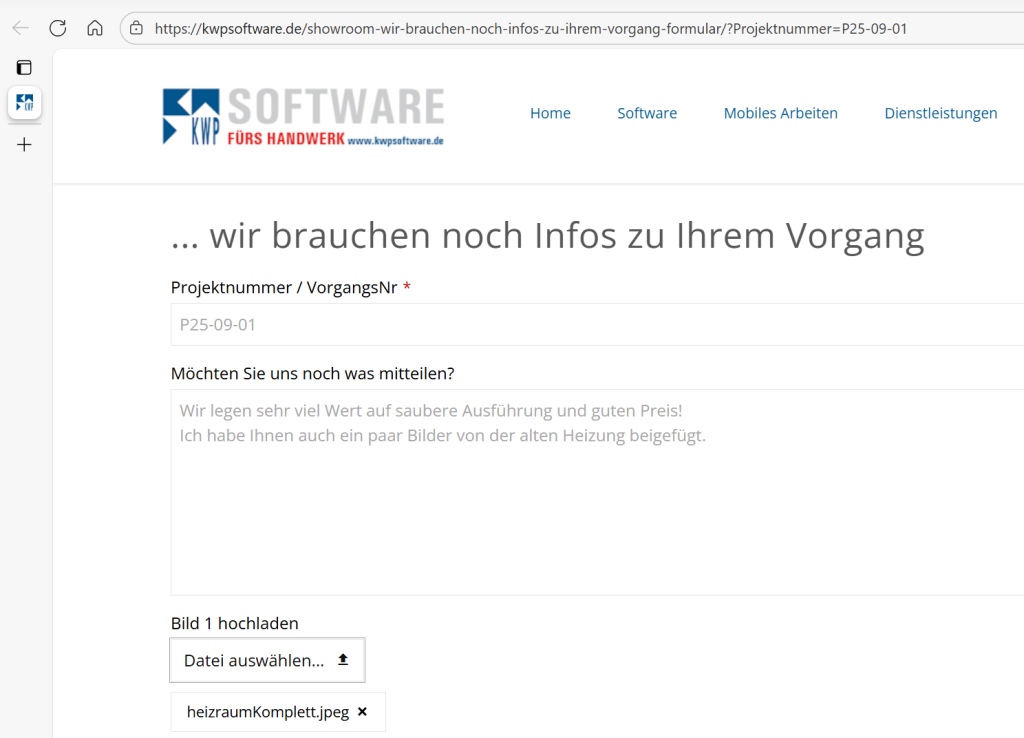Open the Dienstleistungen menu item
The width and height of the screenshot is (1024, 738).
[940, 113]
